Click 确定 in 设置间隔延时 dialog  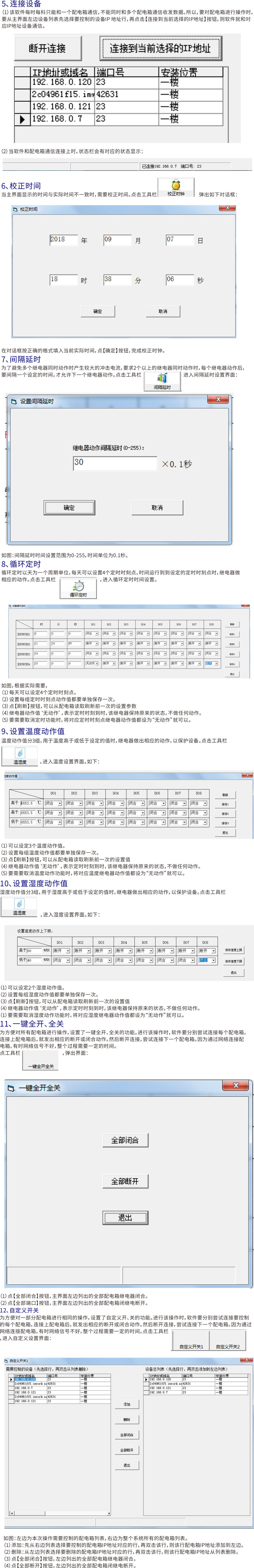[69, 507]
